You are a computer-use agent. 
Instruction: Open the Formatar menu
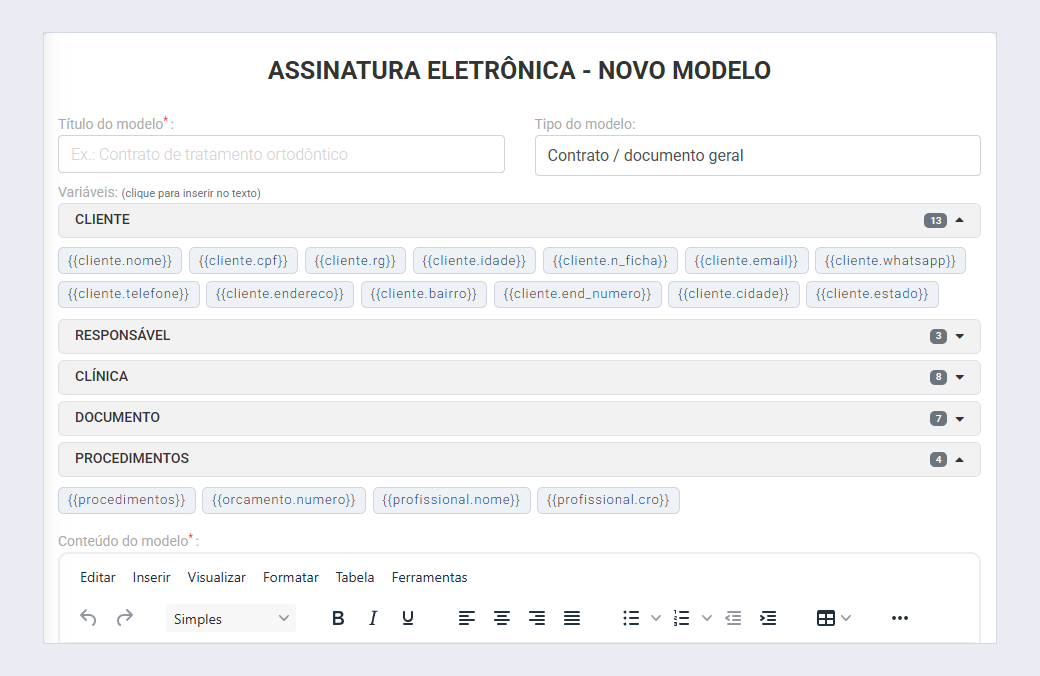point(291,577)
